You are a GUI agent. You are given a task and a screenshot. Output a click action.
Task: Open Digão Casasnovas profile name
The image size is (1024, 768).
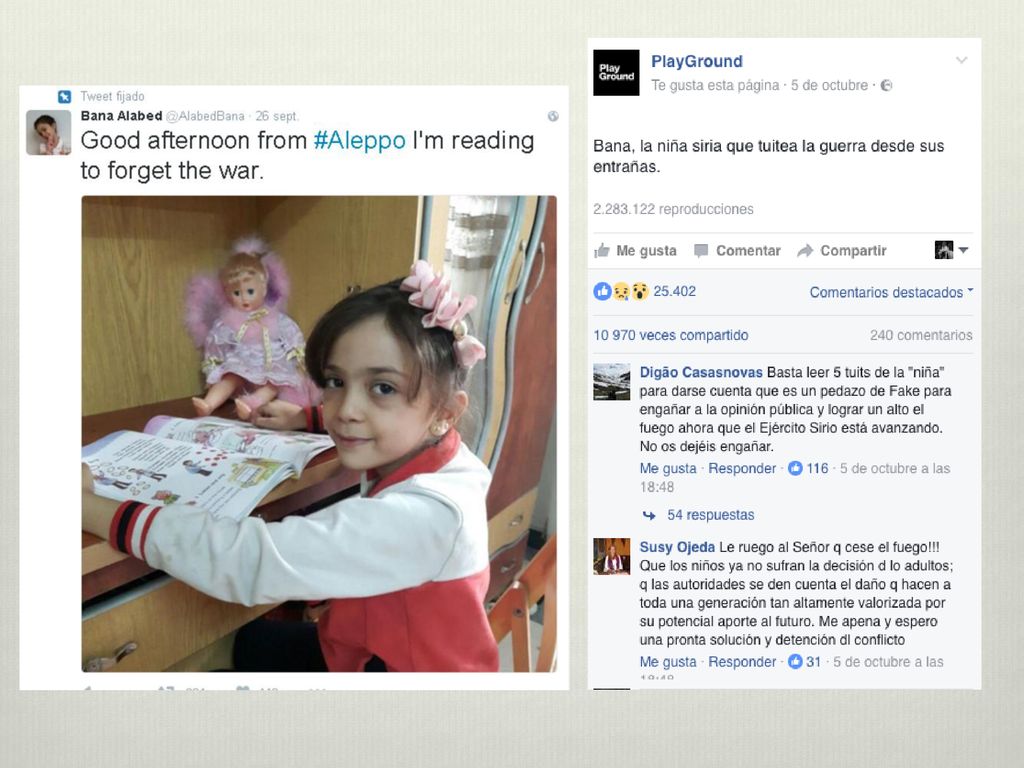coord(701,372)
